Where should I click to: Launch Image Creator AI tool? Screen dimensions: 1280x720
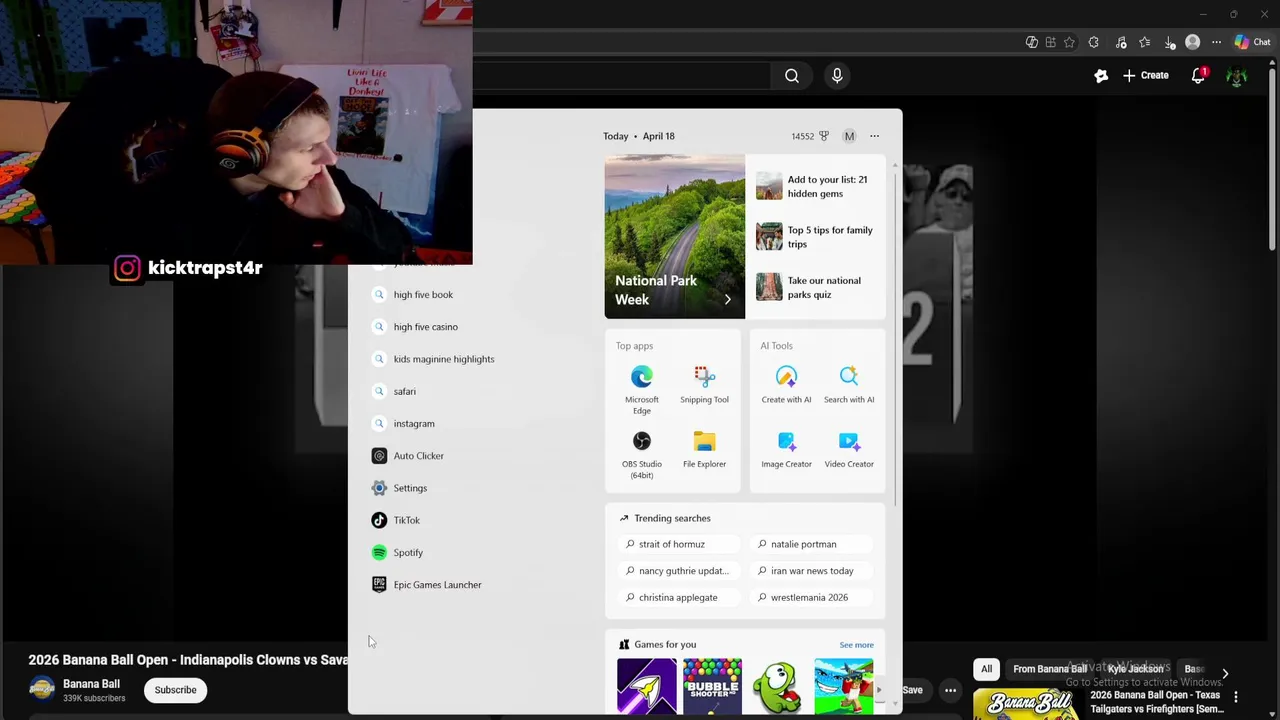(x=786, y=449)
